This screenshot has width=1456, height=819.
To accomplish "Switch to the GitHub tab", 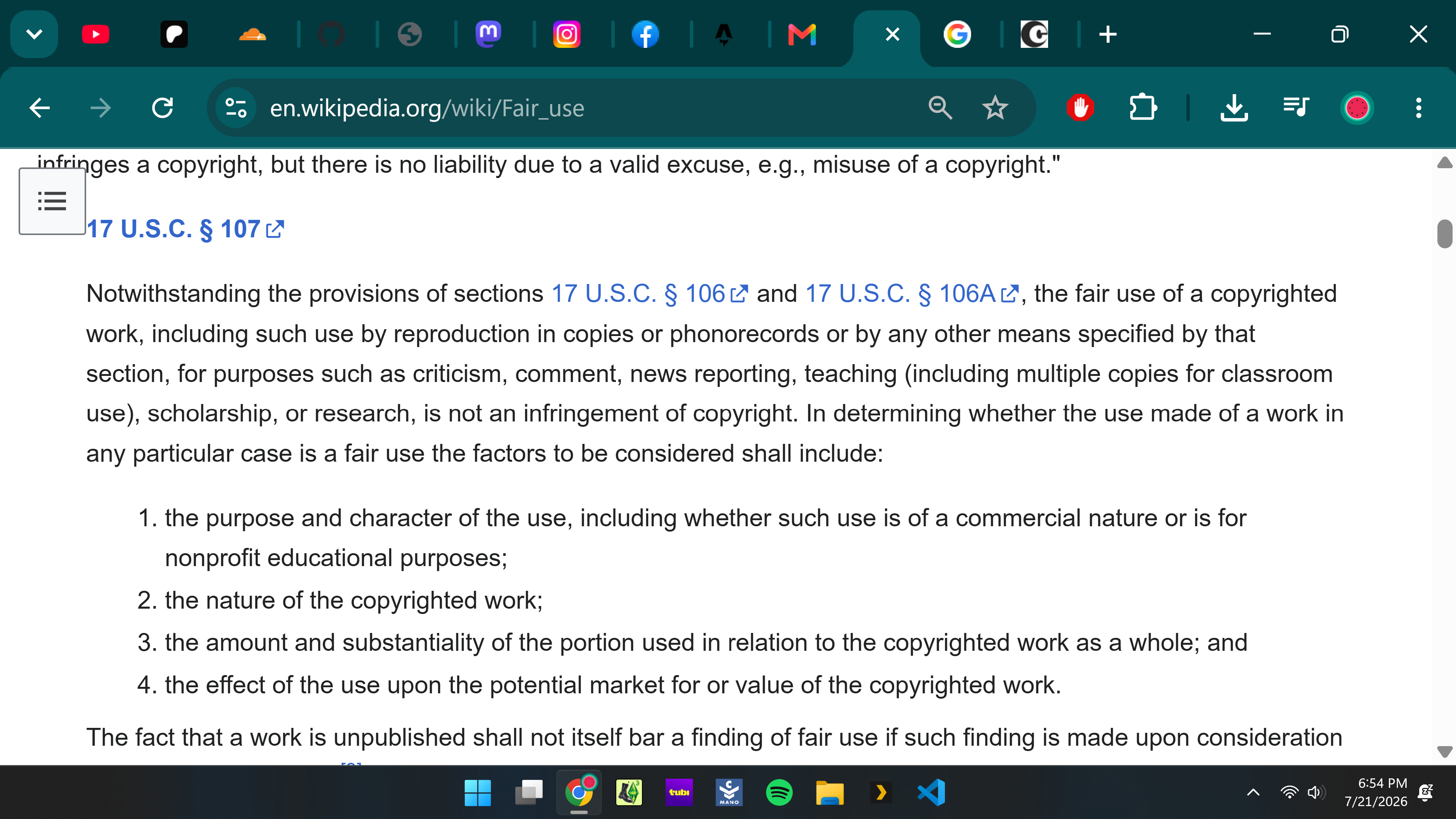I will pos(331,35).
